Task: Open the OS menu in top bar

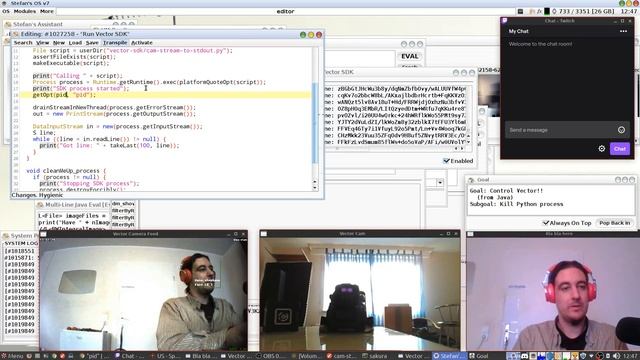Action: pos(6,11)
